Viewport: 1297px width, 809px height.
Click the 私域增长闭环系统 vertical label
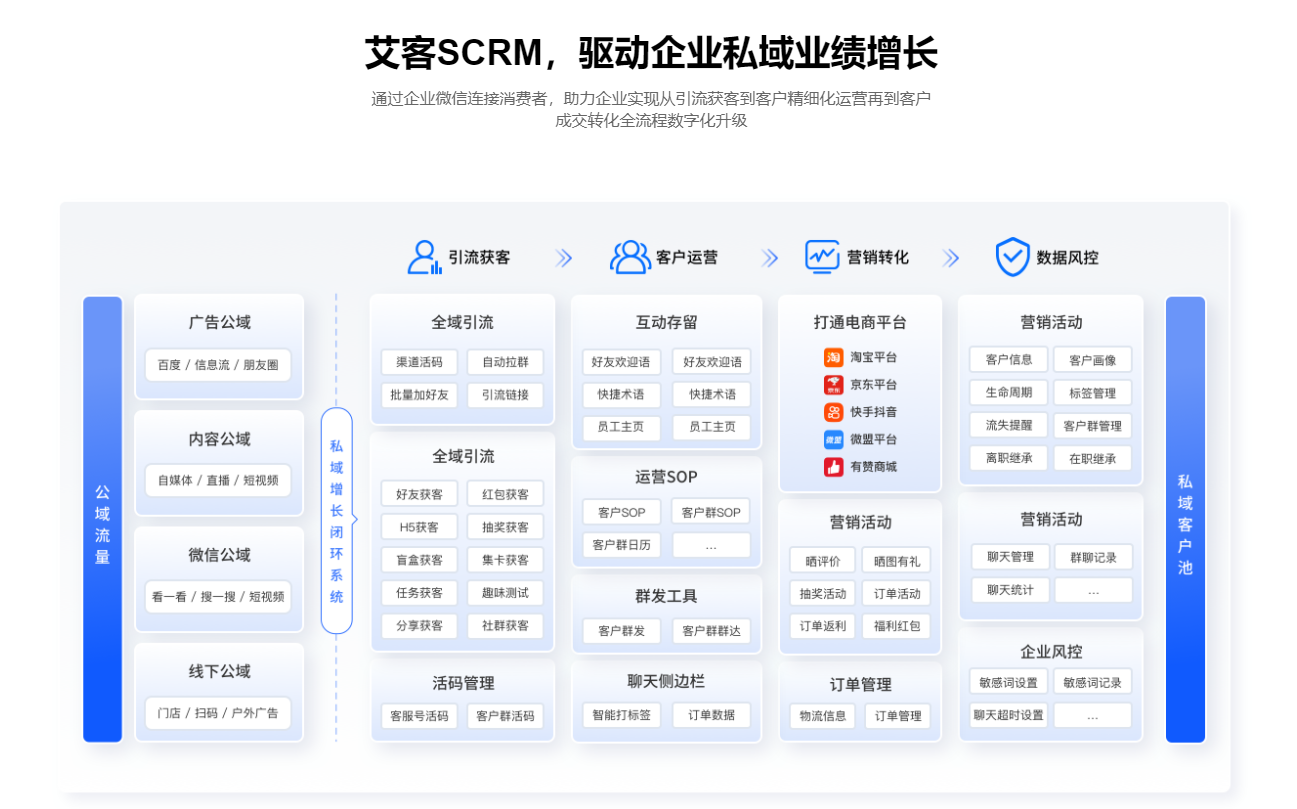click(337, 520)
